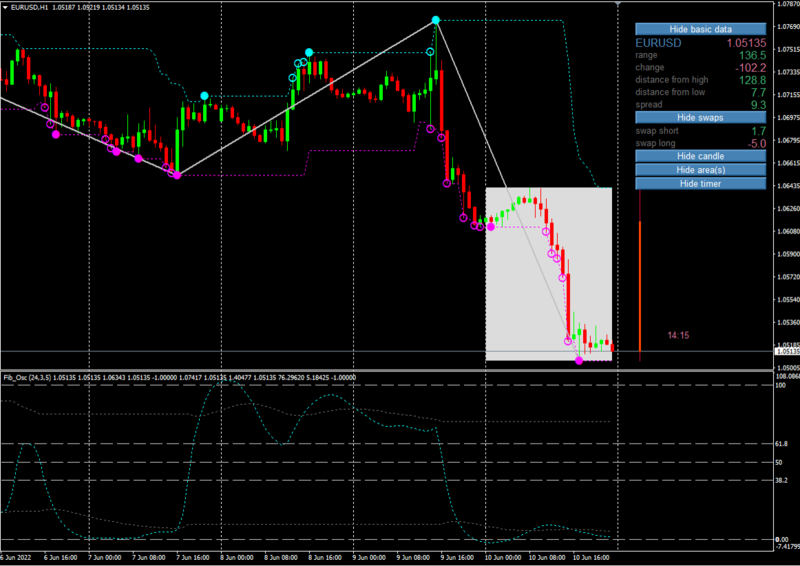
Task: Select the spread value 9.3
Action: pyautogui.click(x=758, y=105)
